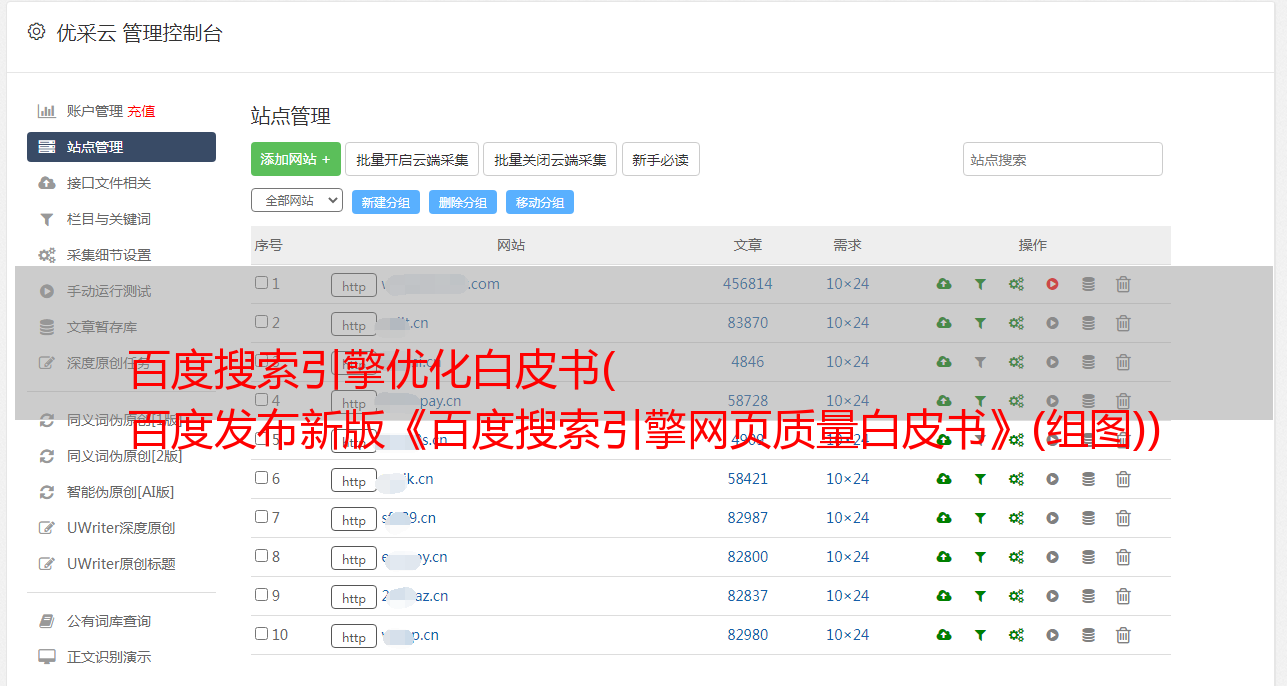Click filter icon in row 6
The height and width of the screenshot is (686, 1287).
(980, 479)
